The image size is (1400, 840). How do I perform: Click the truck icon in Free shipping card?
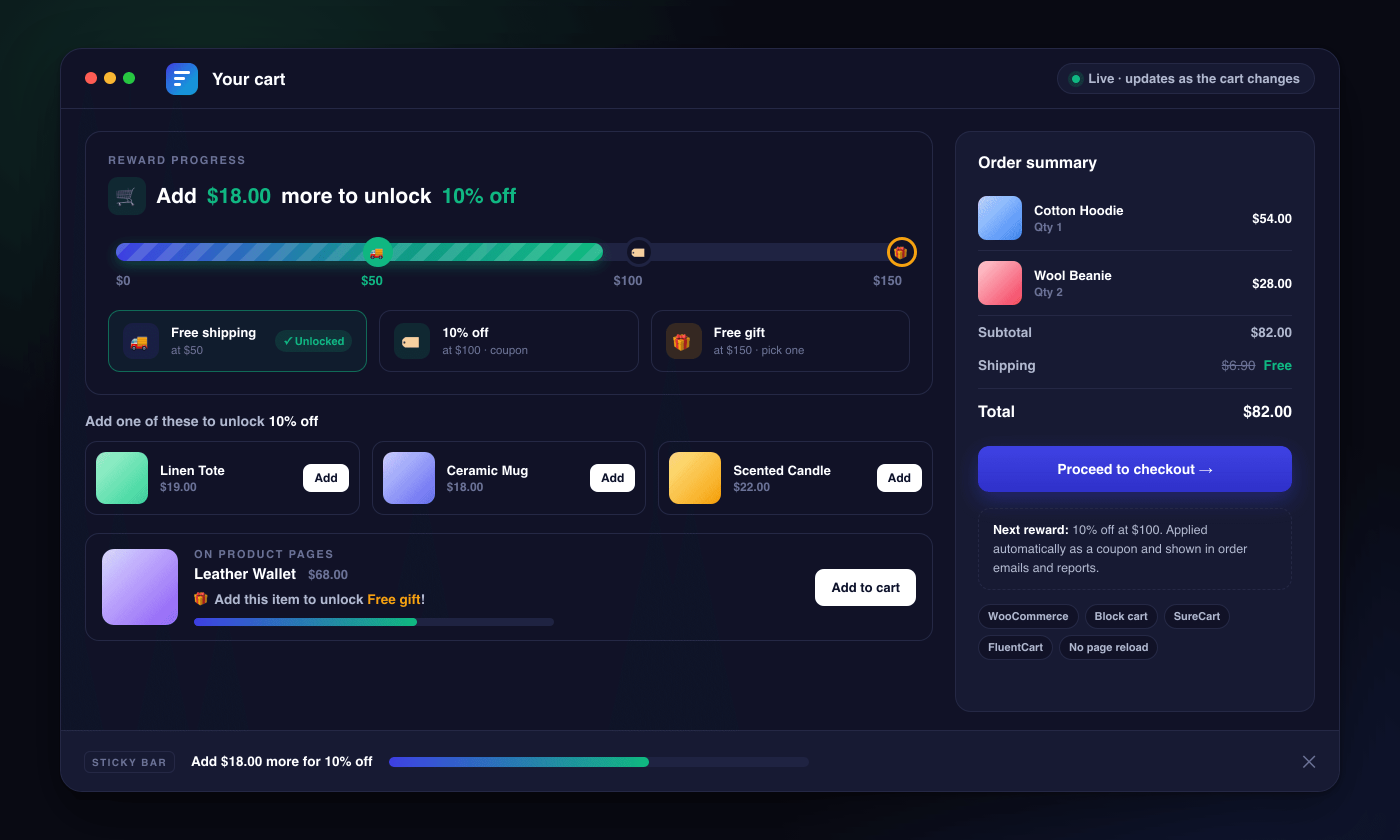pyautogui.click(x=140, y=341)
